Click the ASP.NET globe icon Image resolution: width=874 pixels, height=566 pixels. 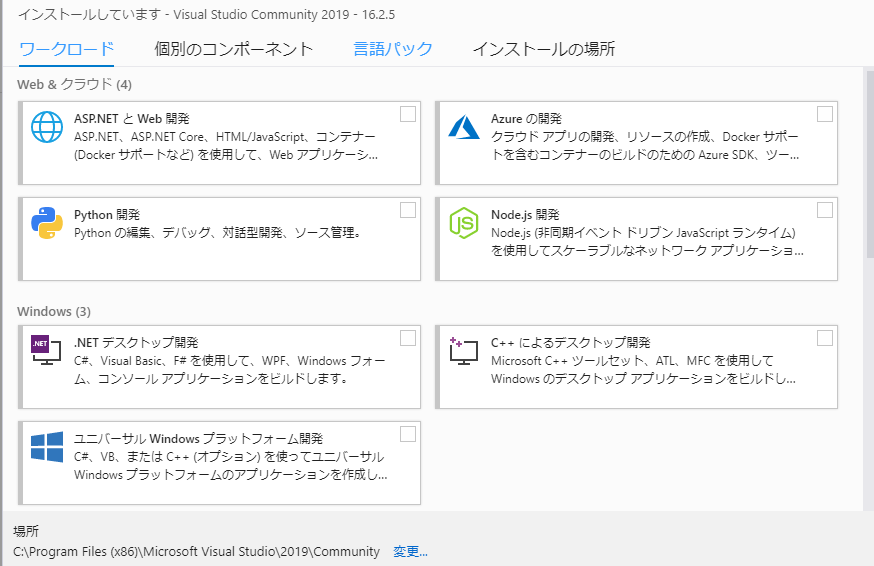click(47, 127)
